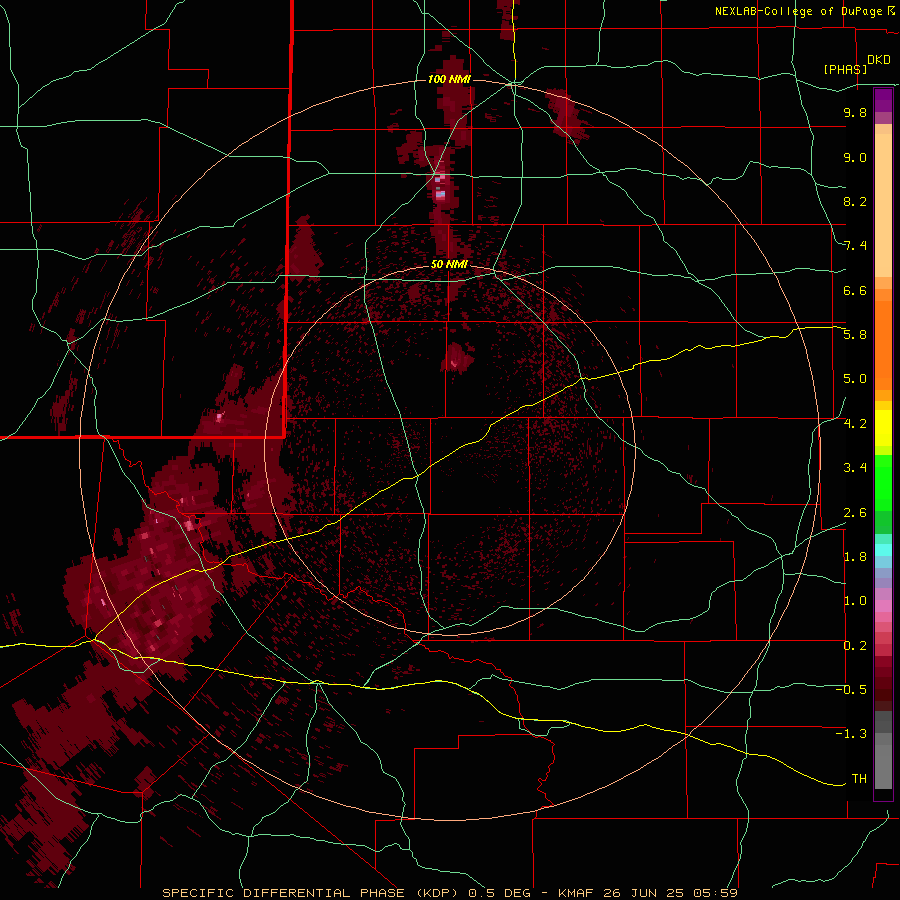The image size is (900, 900).
Task: Select the 4.2 legend value
Action: coord(855,424)
